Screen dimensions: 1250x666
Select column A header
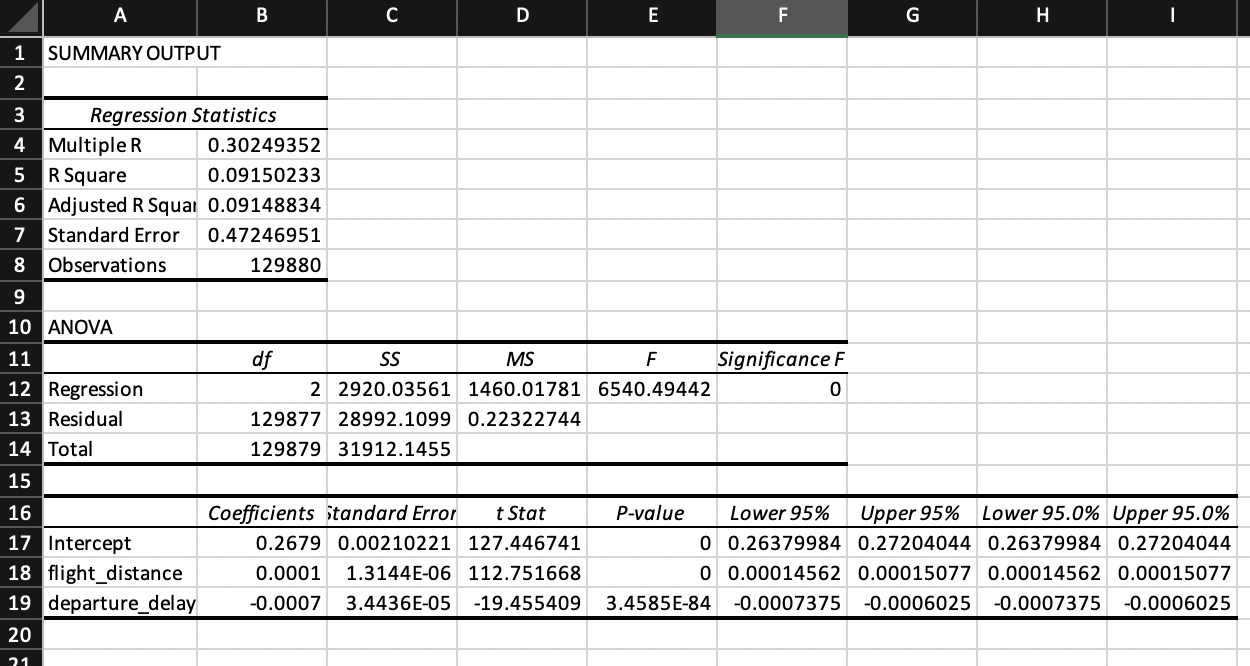pyautogui.click(x=120, y=17)
